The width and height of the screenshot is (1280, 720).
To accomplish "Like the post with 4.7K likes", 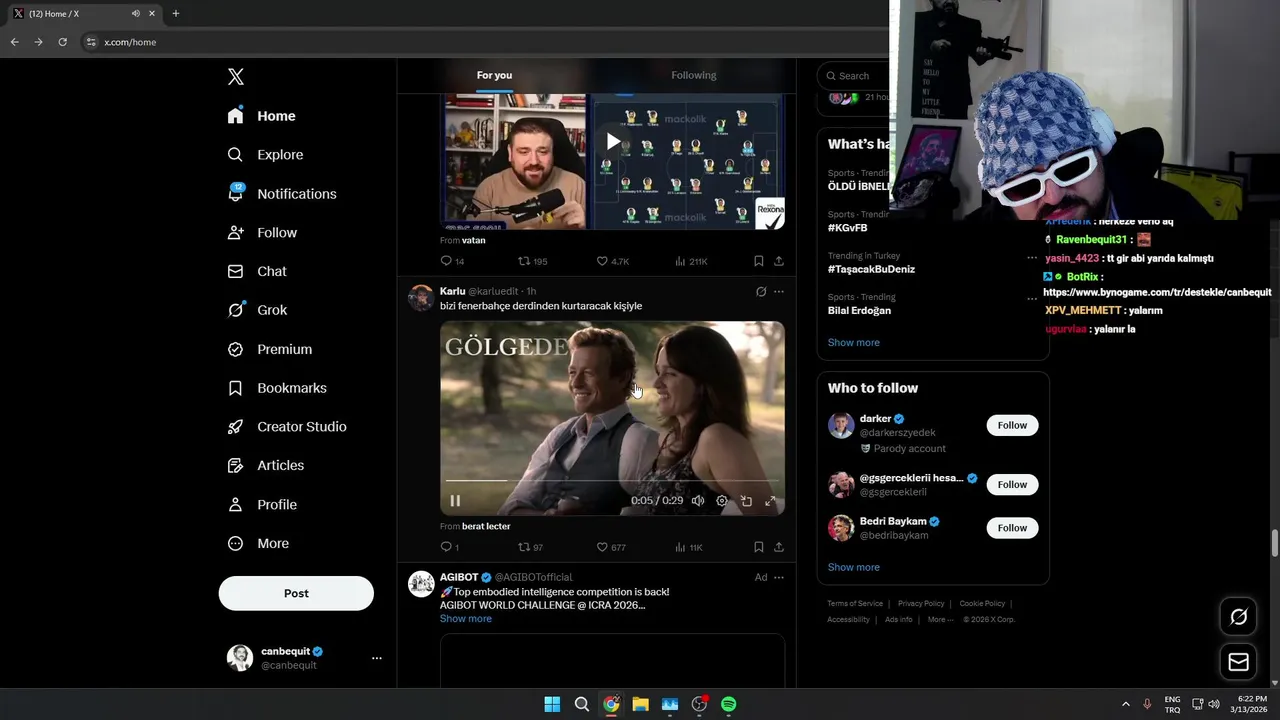I will 613,261.
